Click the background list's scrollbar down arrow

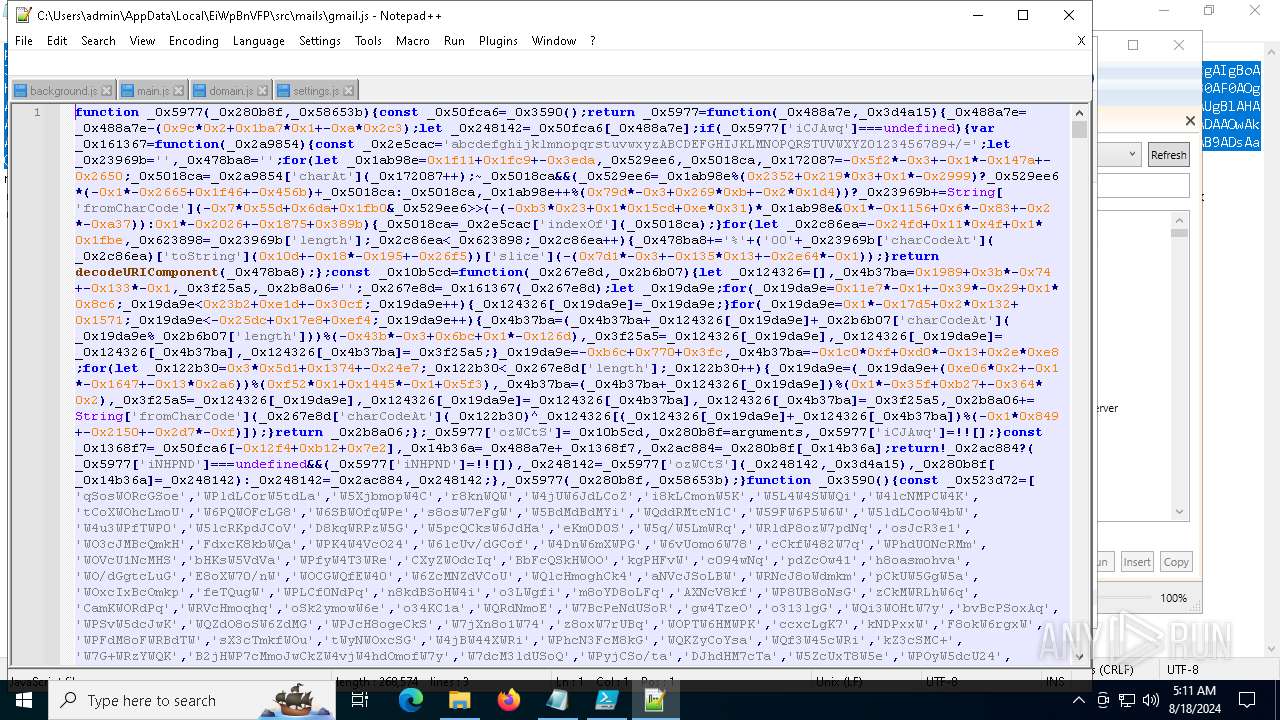point(1180,511)
